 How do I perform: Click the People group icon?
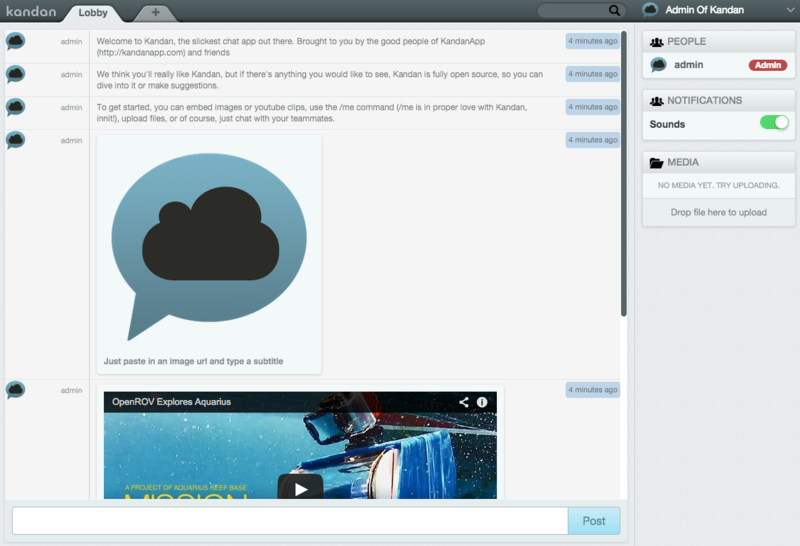tap(656, 42)
